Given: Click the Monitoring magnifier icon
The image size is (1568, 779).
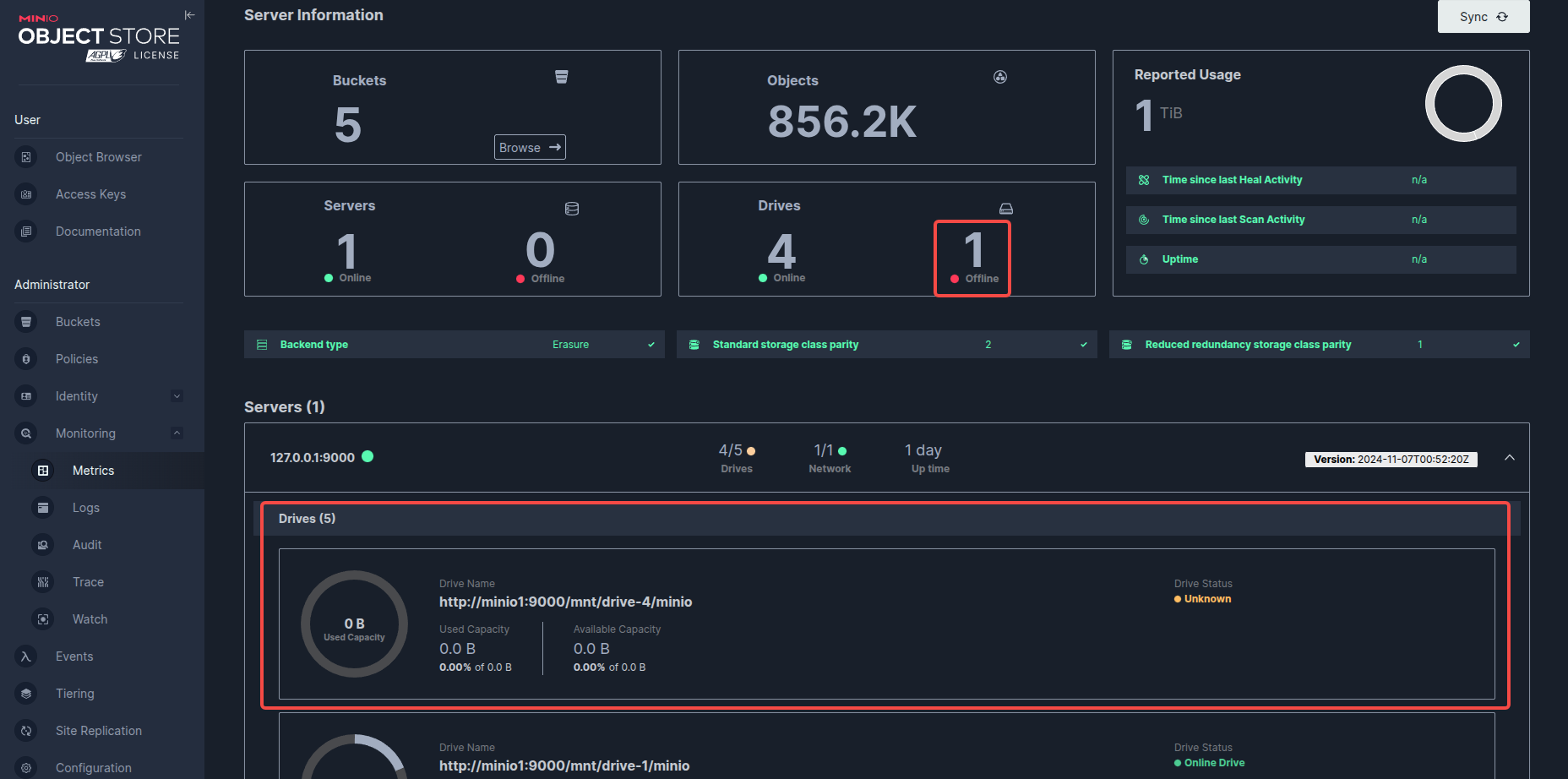Looking at the screenshot, I should tap(26, 433).
